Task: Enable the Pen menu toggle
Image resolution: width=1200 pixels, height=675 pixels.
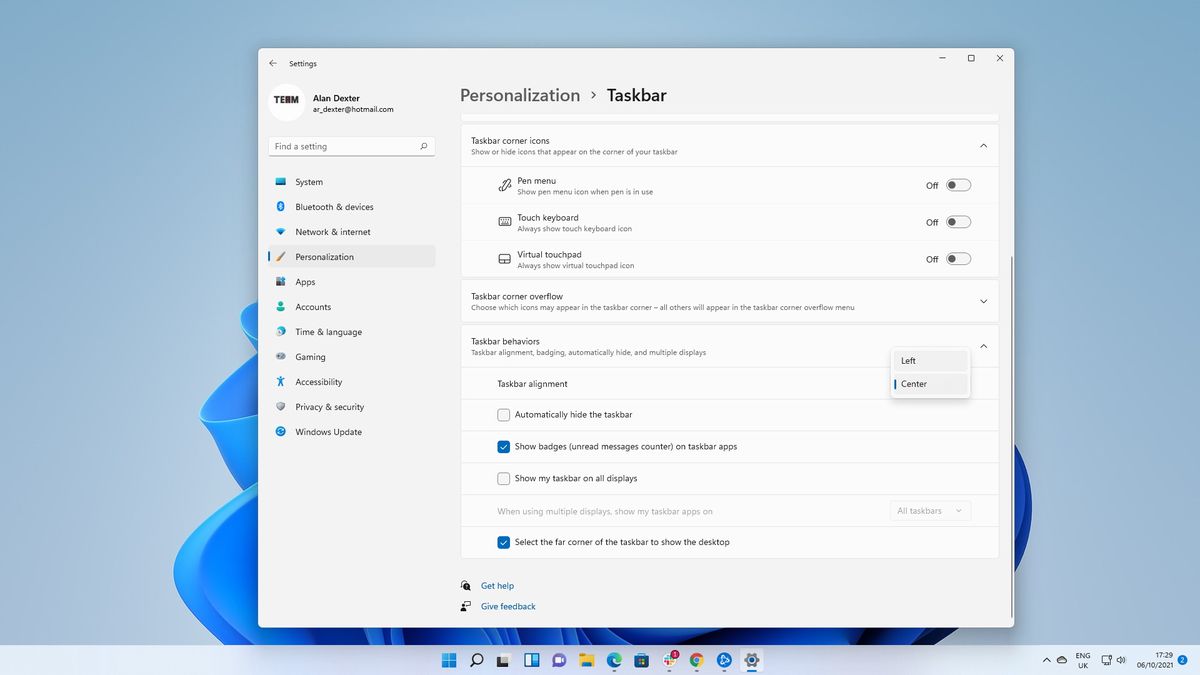Action: pyautogui.click(x=957, y=185)
